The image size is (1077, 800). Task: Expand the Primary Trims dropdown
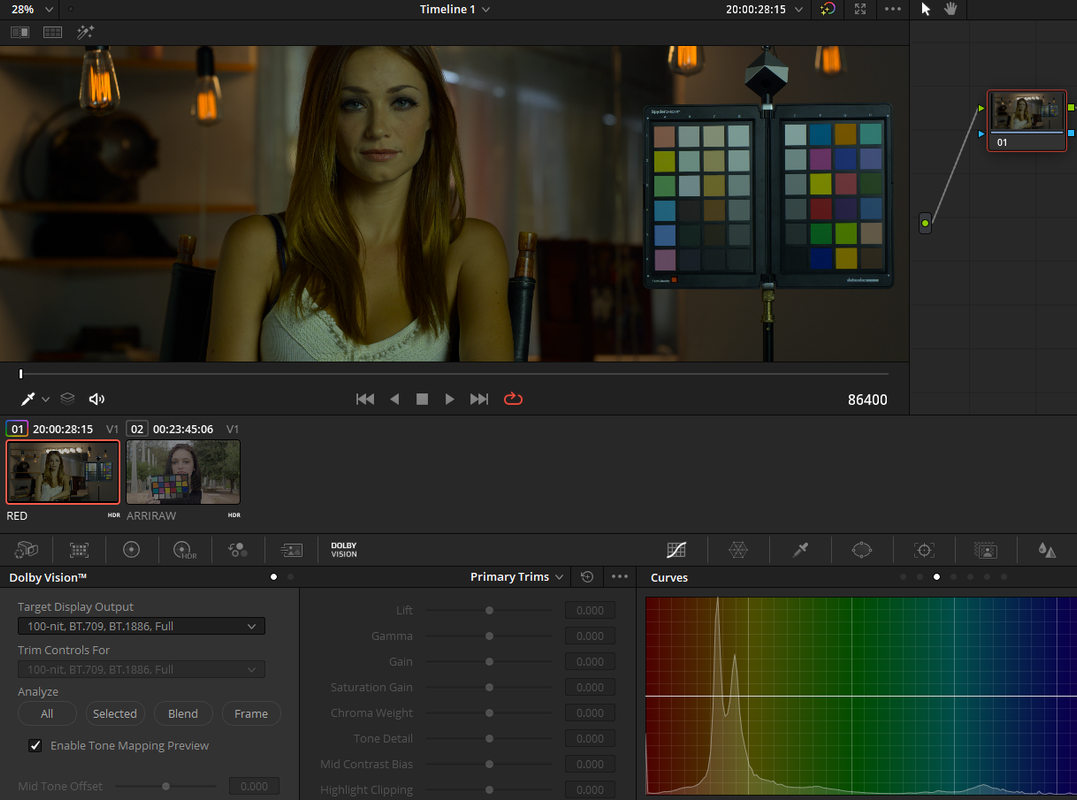tap(517, 577)
